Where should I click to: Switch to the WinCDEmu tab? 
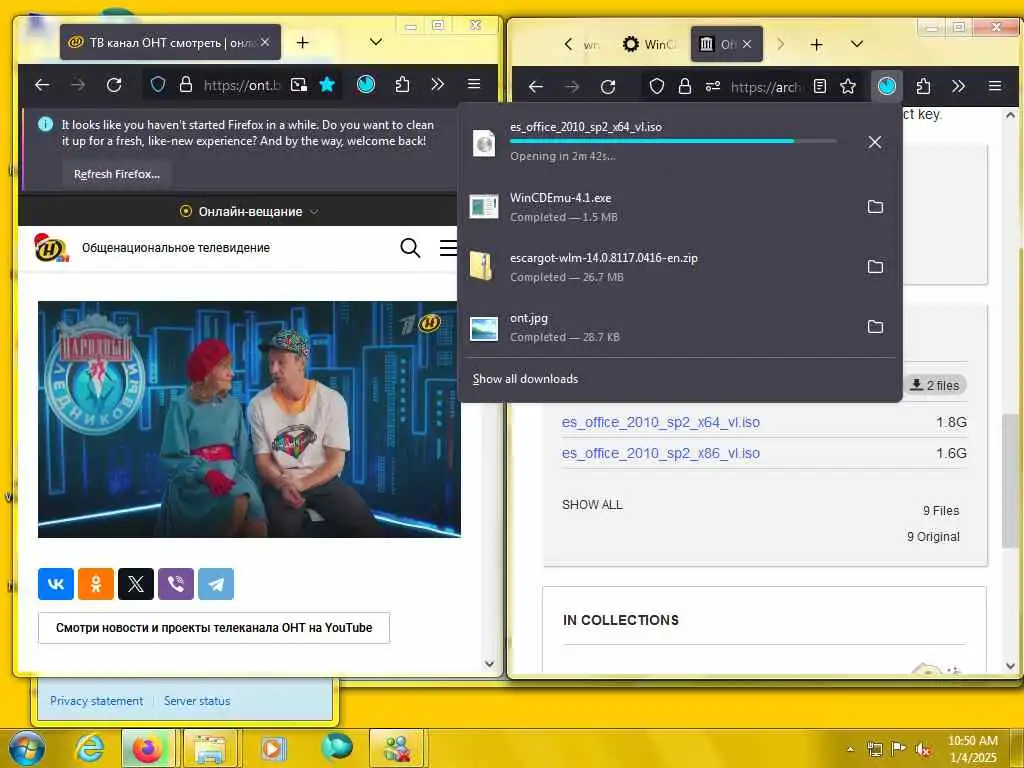click(650, 44)
